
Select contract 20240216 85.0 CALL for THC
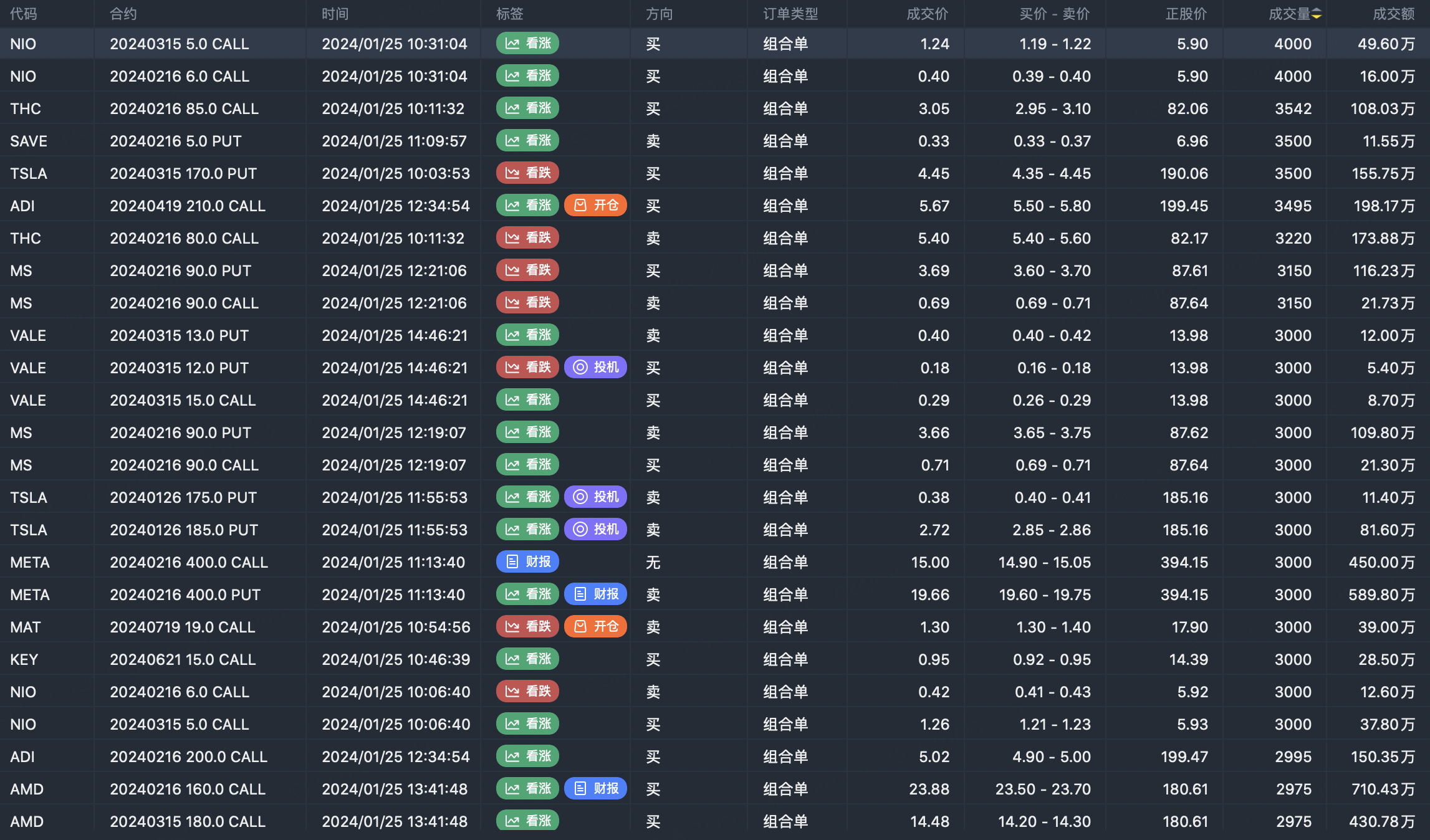pyautogui.click(x=184, y=109)
